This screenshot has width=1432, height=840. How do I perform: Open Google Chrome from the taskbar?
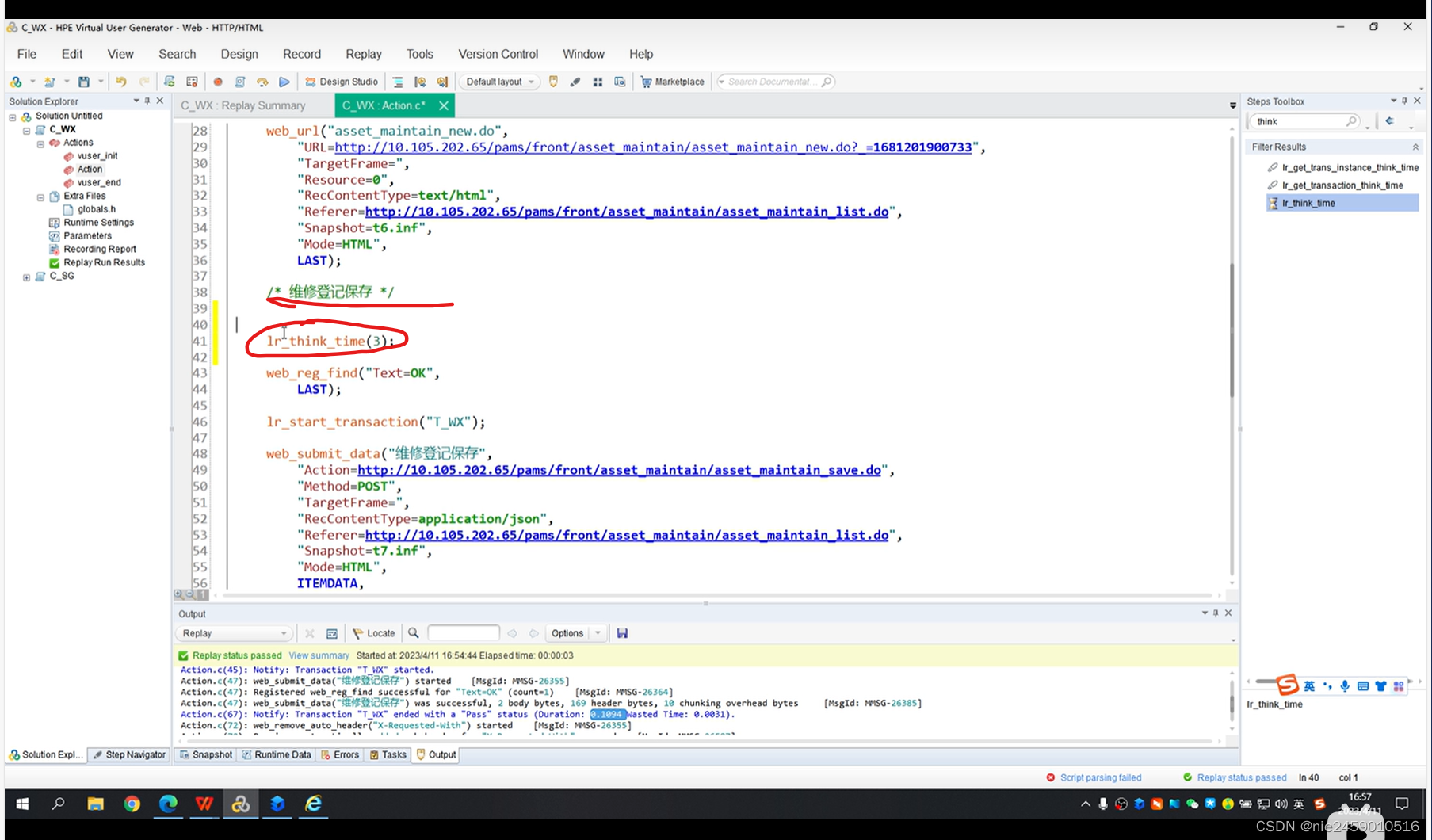tap(132, 804)
